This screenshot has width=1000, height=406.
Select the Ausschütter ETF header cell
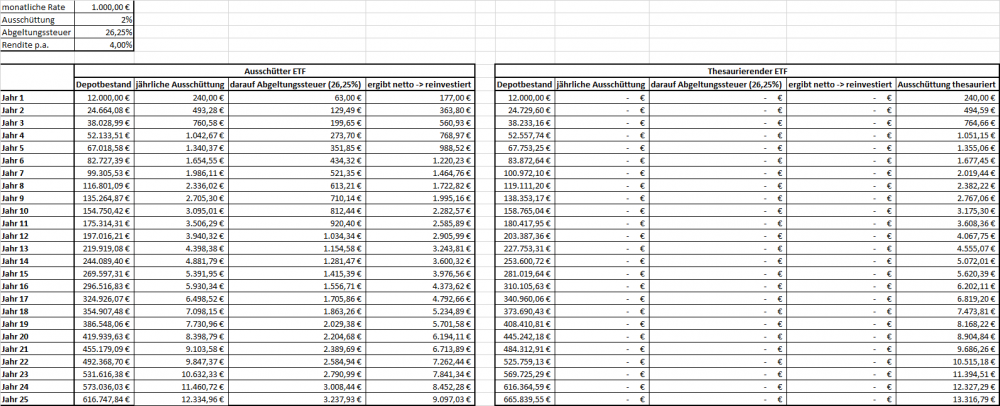[275, 71]
